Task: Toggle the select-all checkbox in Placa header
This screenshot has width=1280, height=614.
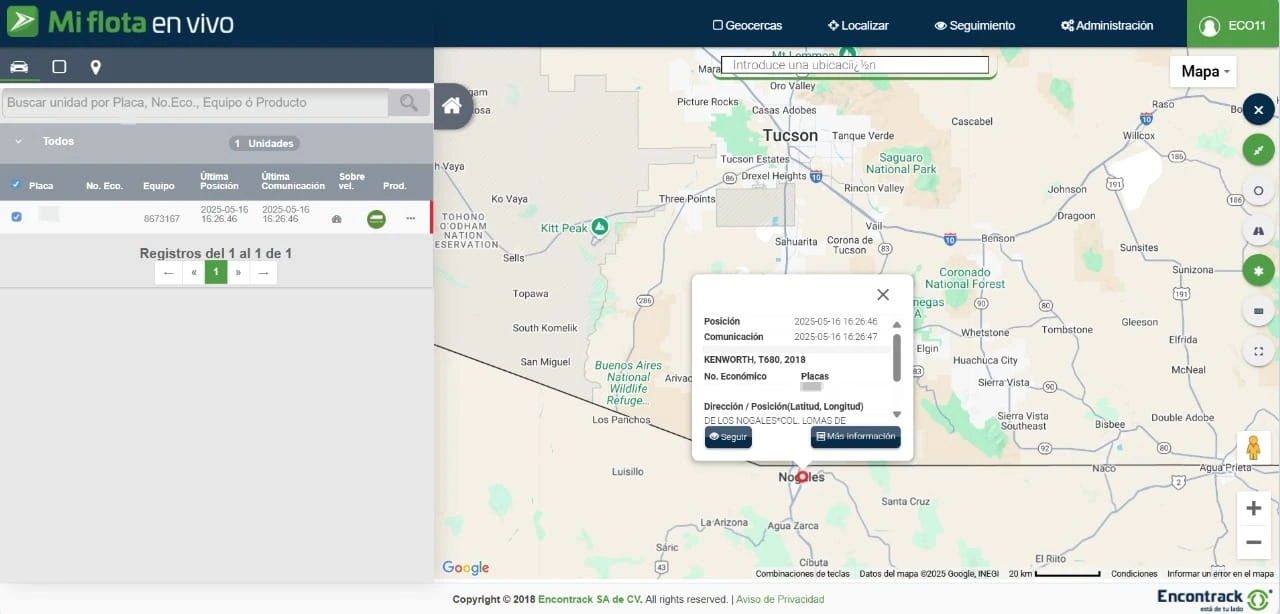Action: point(15,184)
